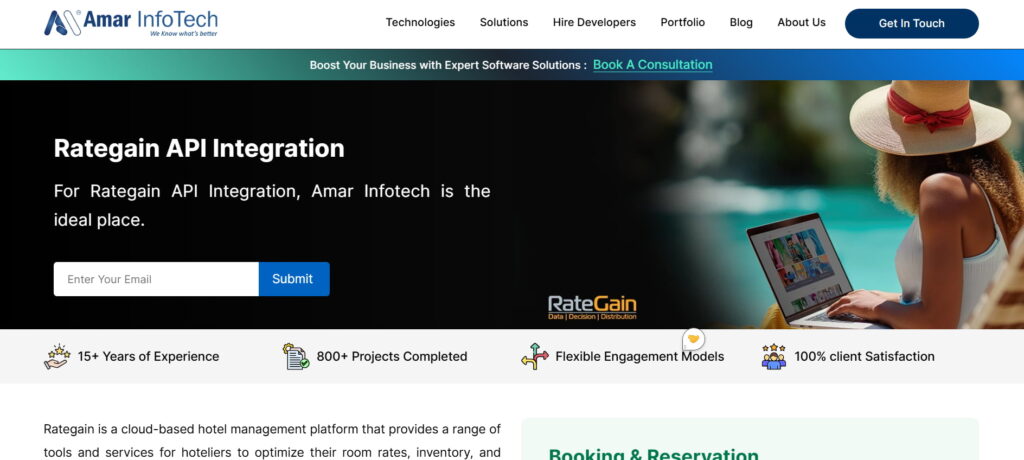Screen dimensions: 1024x460
Task: Click the "Booking & Reservation" heading
Action: tap(654, 454)
